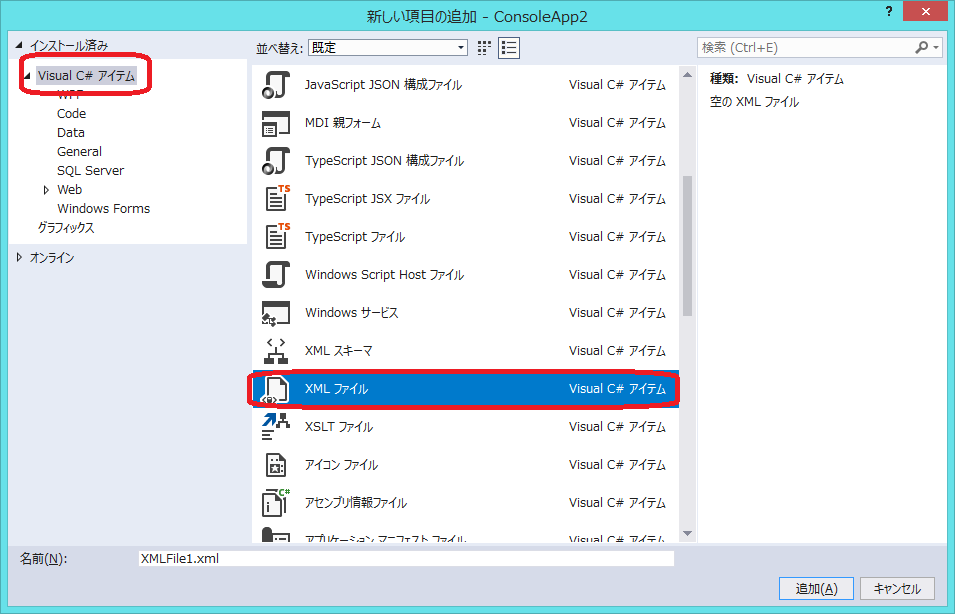Click the MDI 親フォーム label
The image size is (955, 614).
pyautogui.click(x=343, y=123)
